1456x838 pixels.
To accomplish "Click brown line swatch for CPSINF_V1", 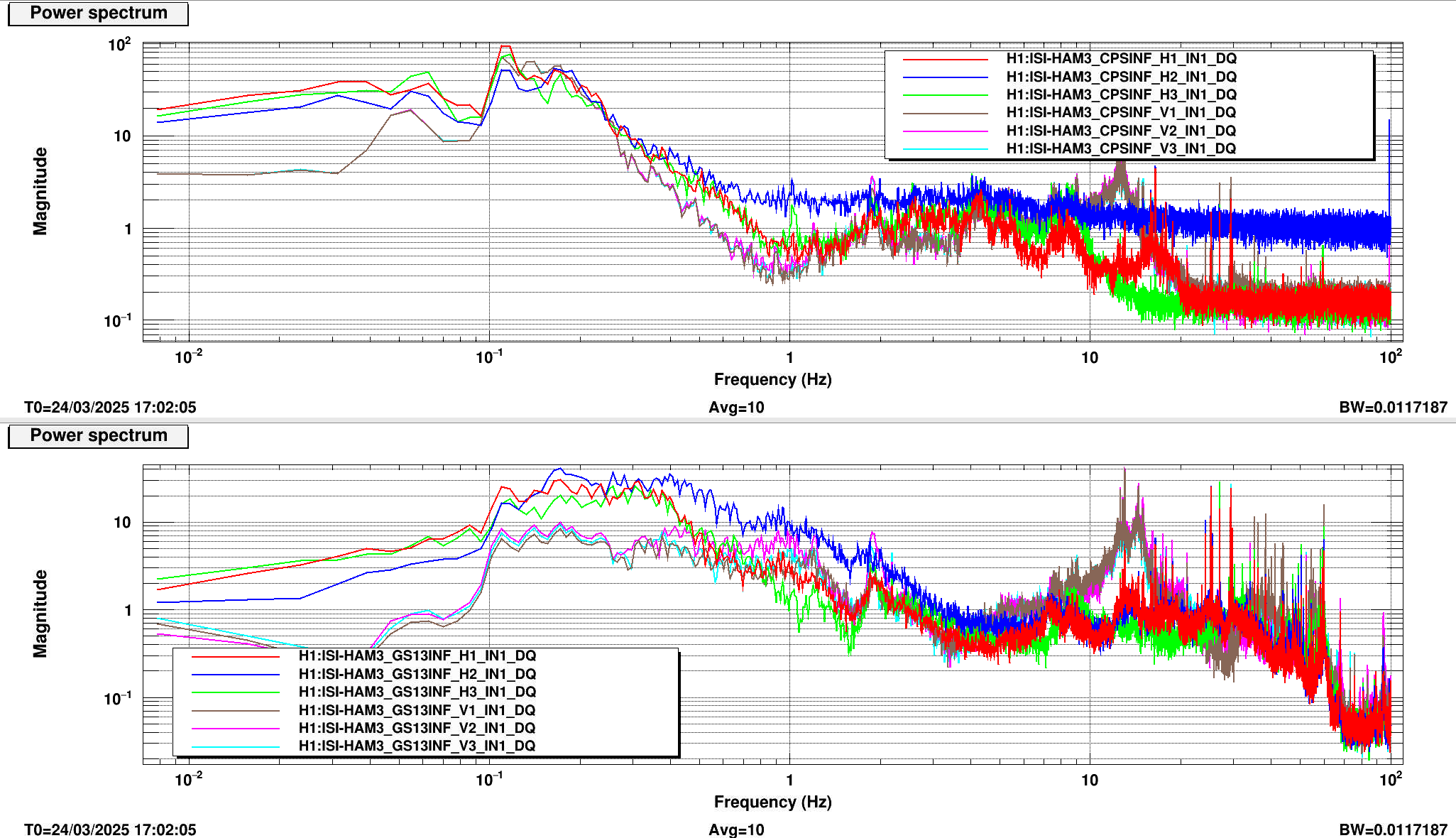I will click(x=945, y=113).
